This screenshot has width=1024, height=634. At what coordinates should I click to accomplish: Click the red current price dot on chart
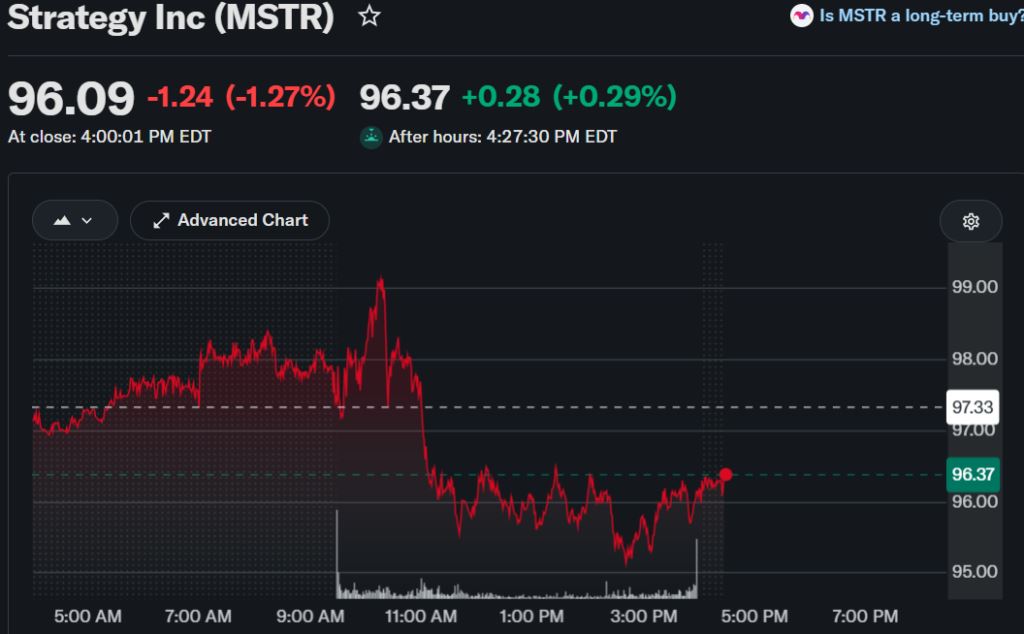(726, 475)
